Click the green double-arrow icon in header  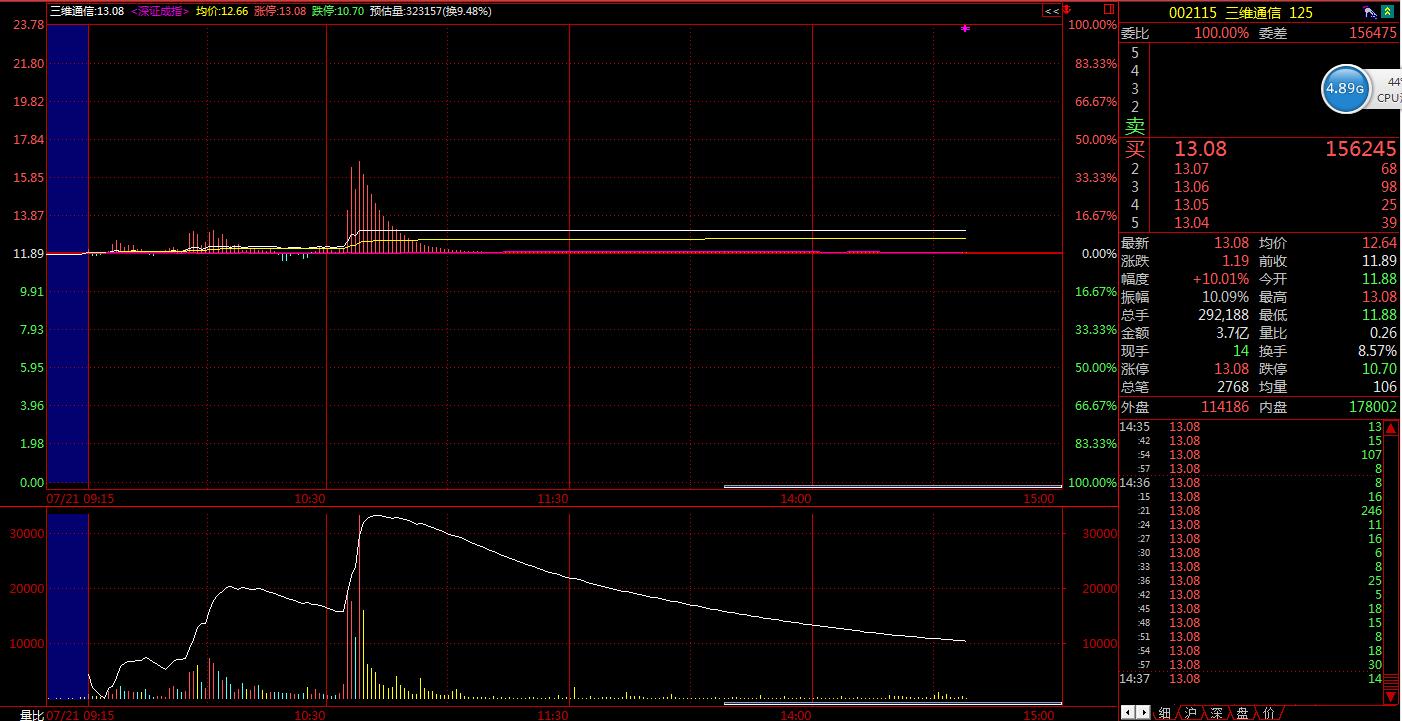(x=1389, y=12)
